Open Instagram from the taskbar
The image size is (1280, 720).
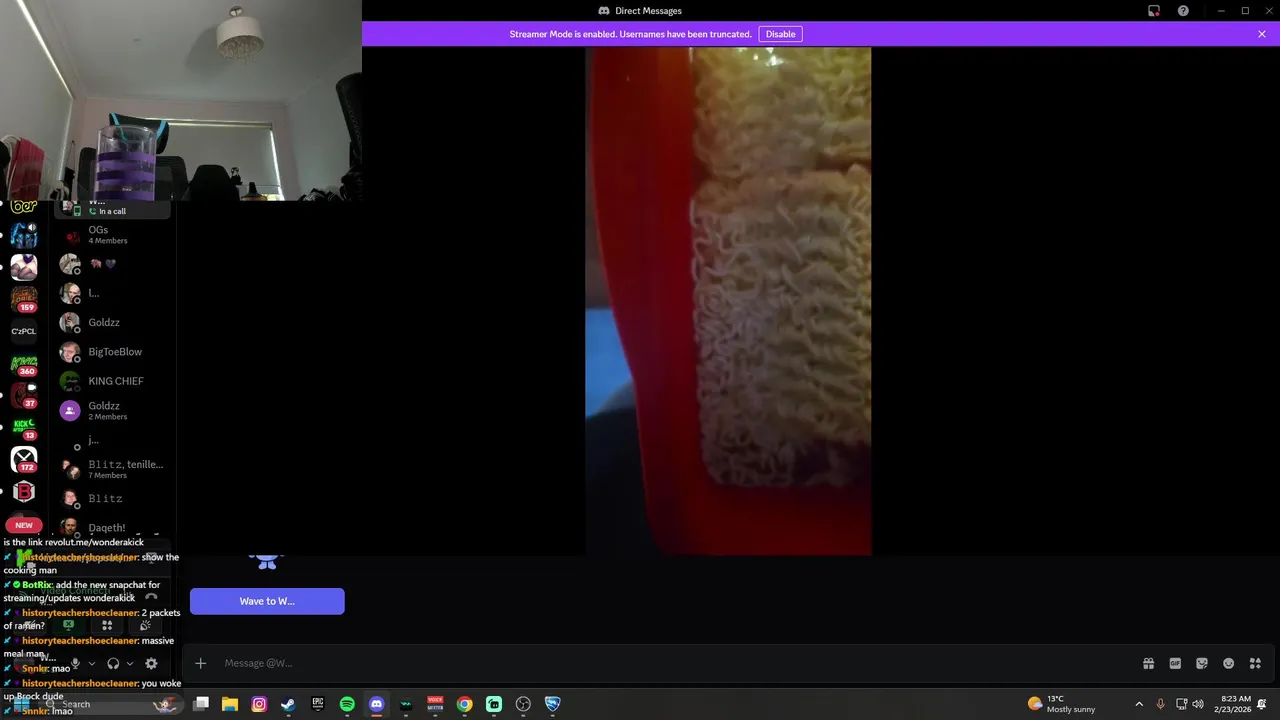pyautogui.click(x=259, y=704)
